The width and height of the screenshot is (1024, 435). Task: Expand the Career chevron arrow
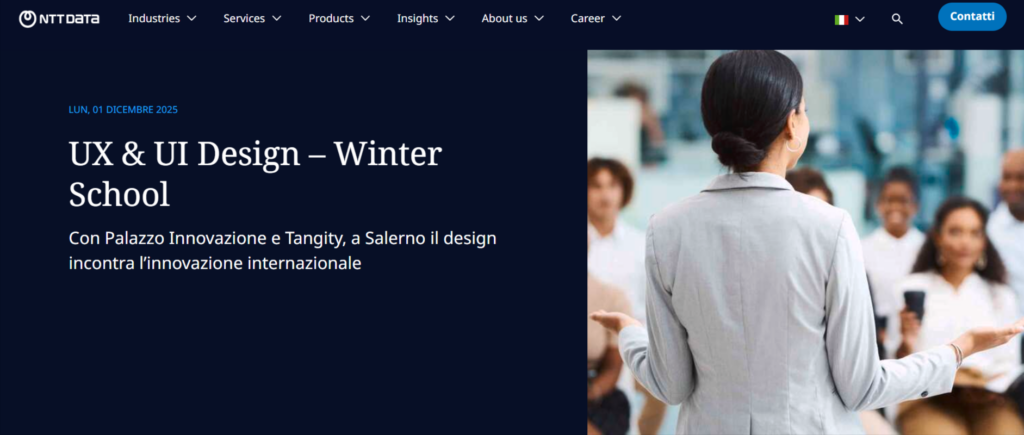(x=616, y=19)
